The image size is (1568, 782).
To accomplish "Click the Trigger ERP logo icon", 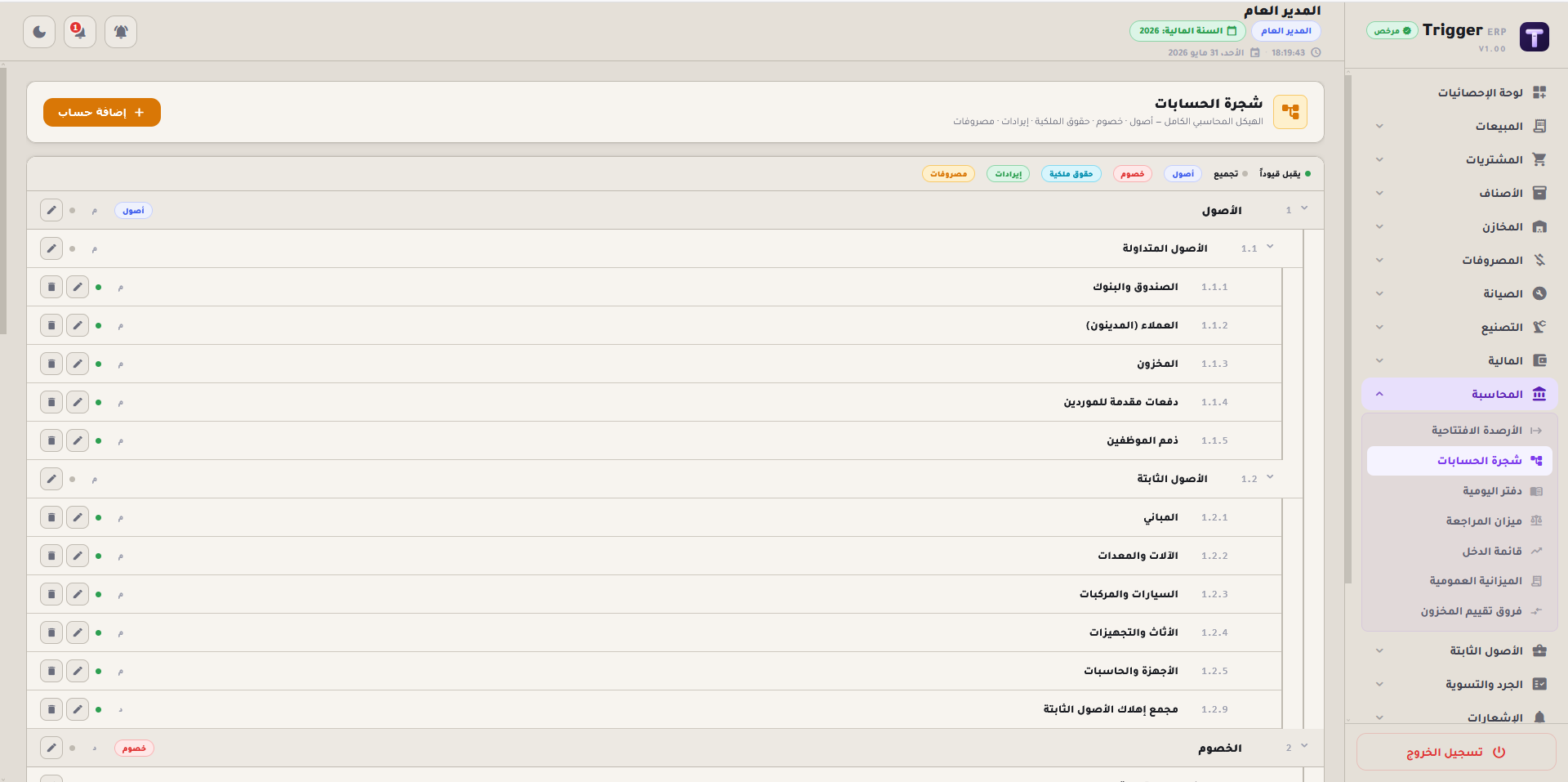I will pyautogui.click(x=1534, y=37).
